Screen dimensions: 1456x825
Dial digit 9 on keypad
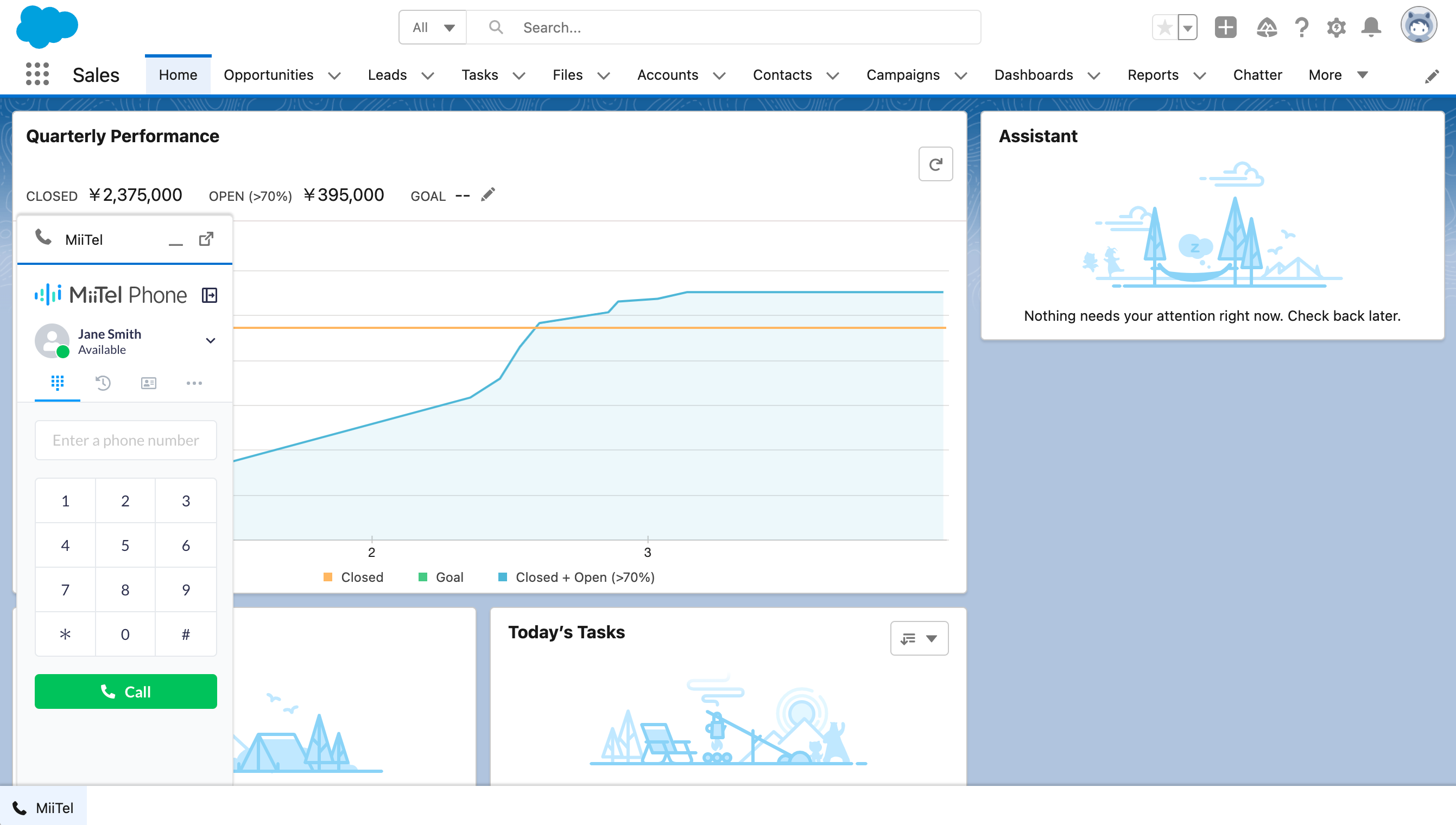[x=186, y=590]
